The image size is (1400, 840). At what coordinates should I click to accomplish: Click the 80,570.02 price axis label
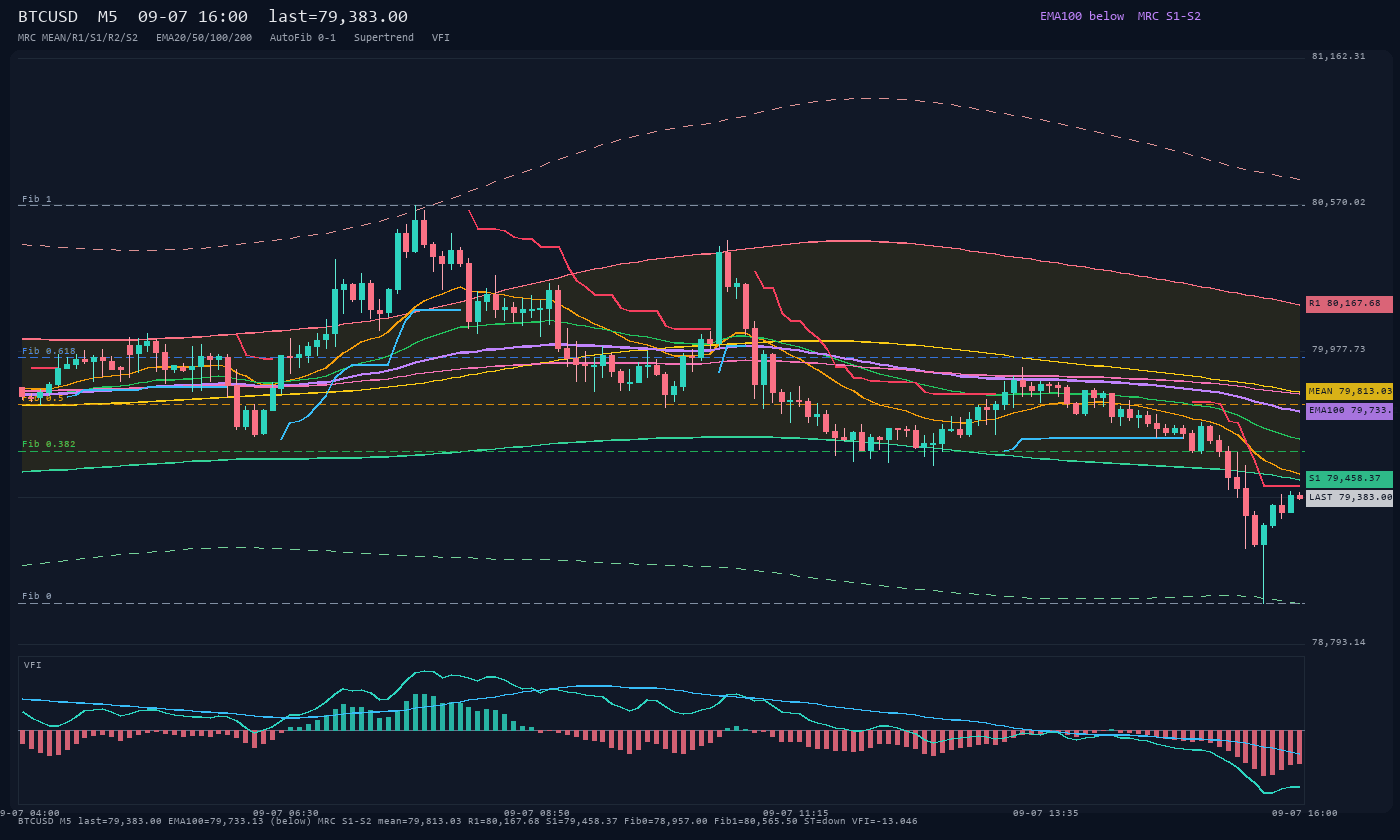(1338, 202)
